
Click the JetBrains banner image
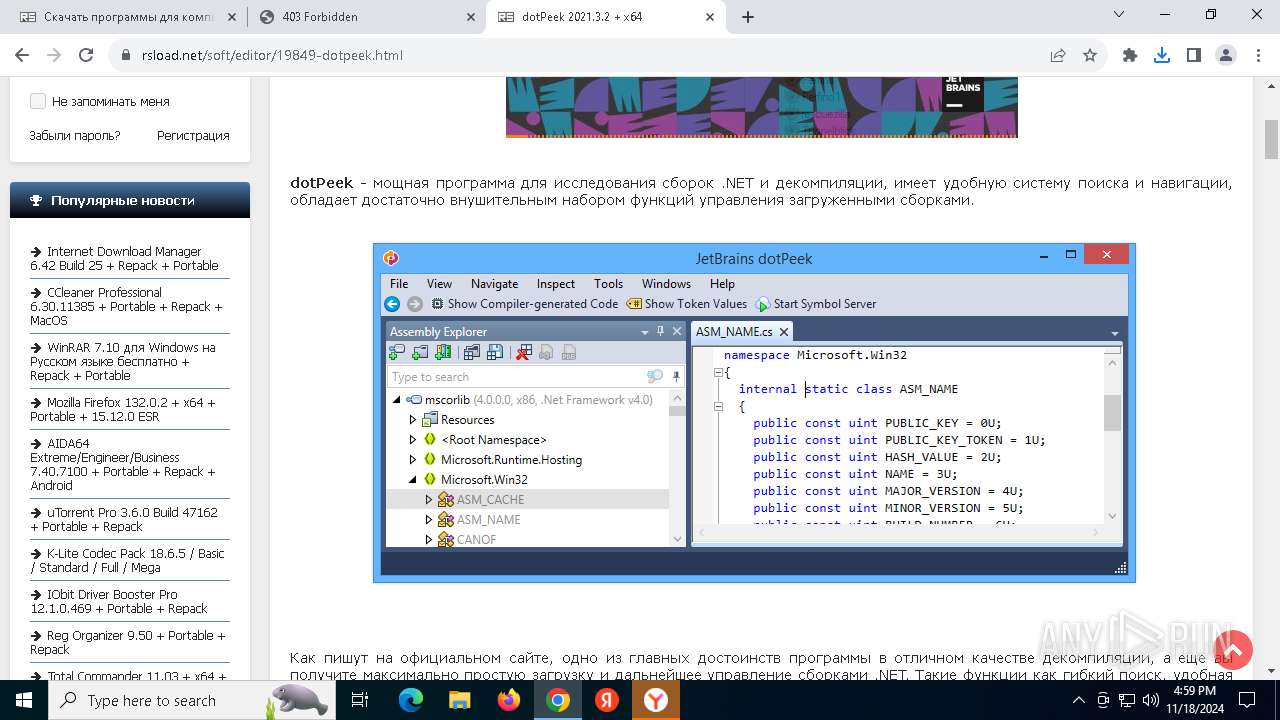pyautogui.click(x=761, y=107)
